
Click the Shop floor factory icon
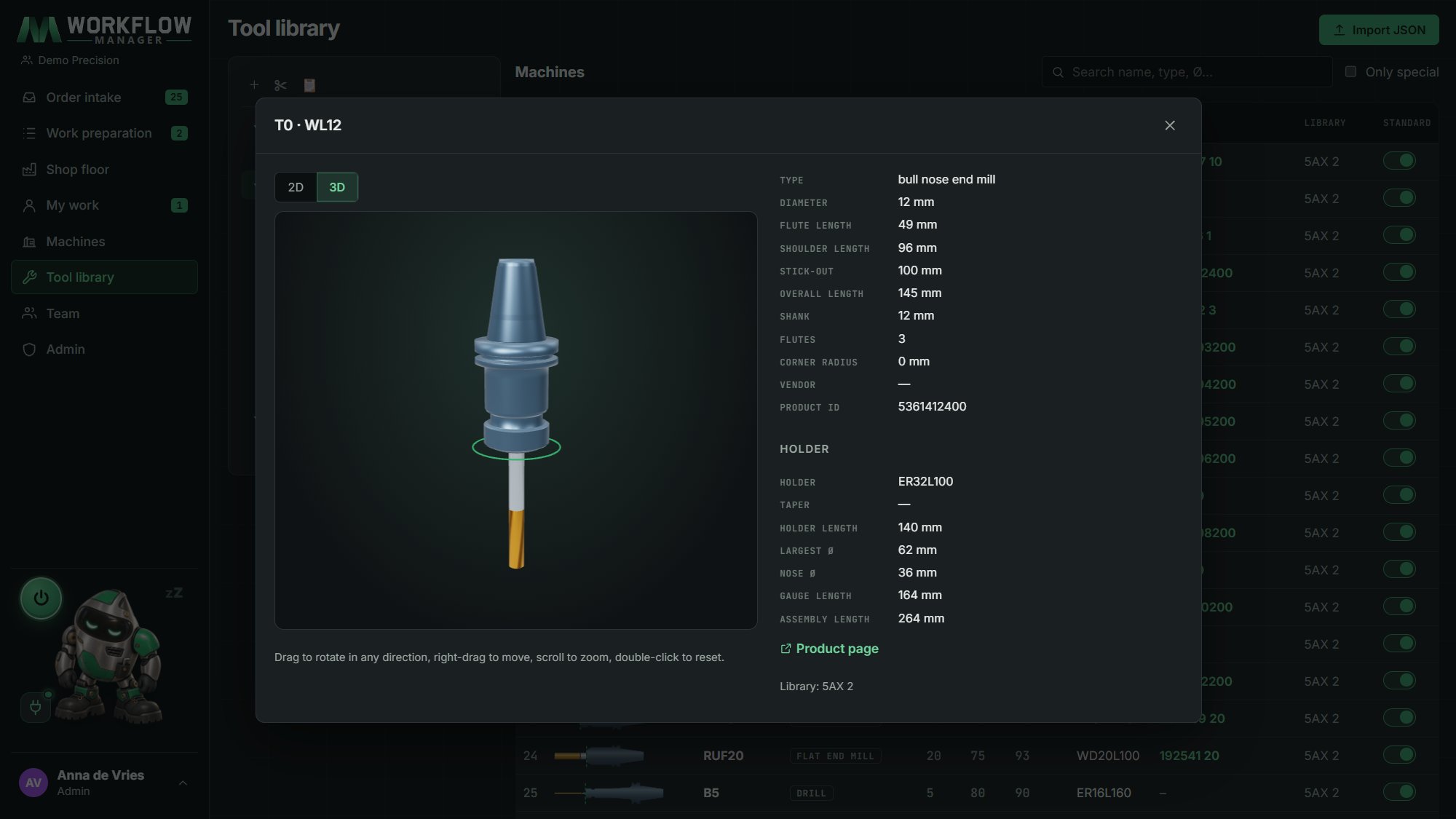tap(29, 170)
